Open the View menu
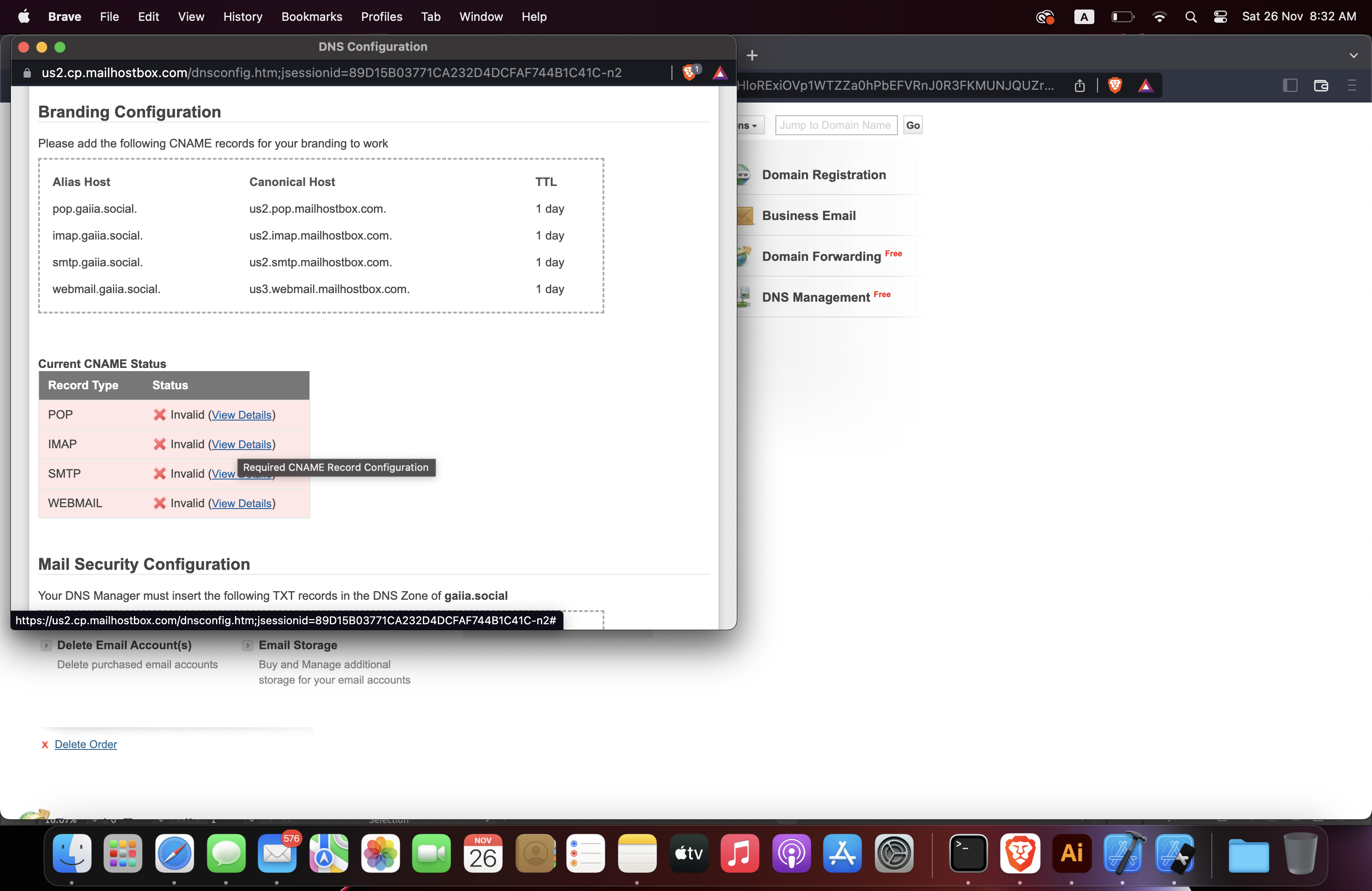Image resolution: width=1372 pixels, height=891 pixels. (x=191, y=17)
